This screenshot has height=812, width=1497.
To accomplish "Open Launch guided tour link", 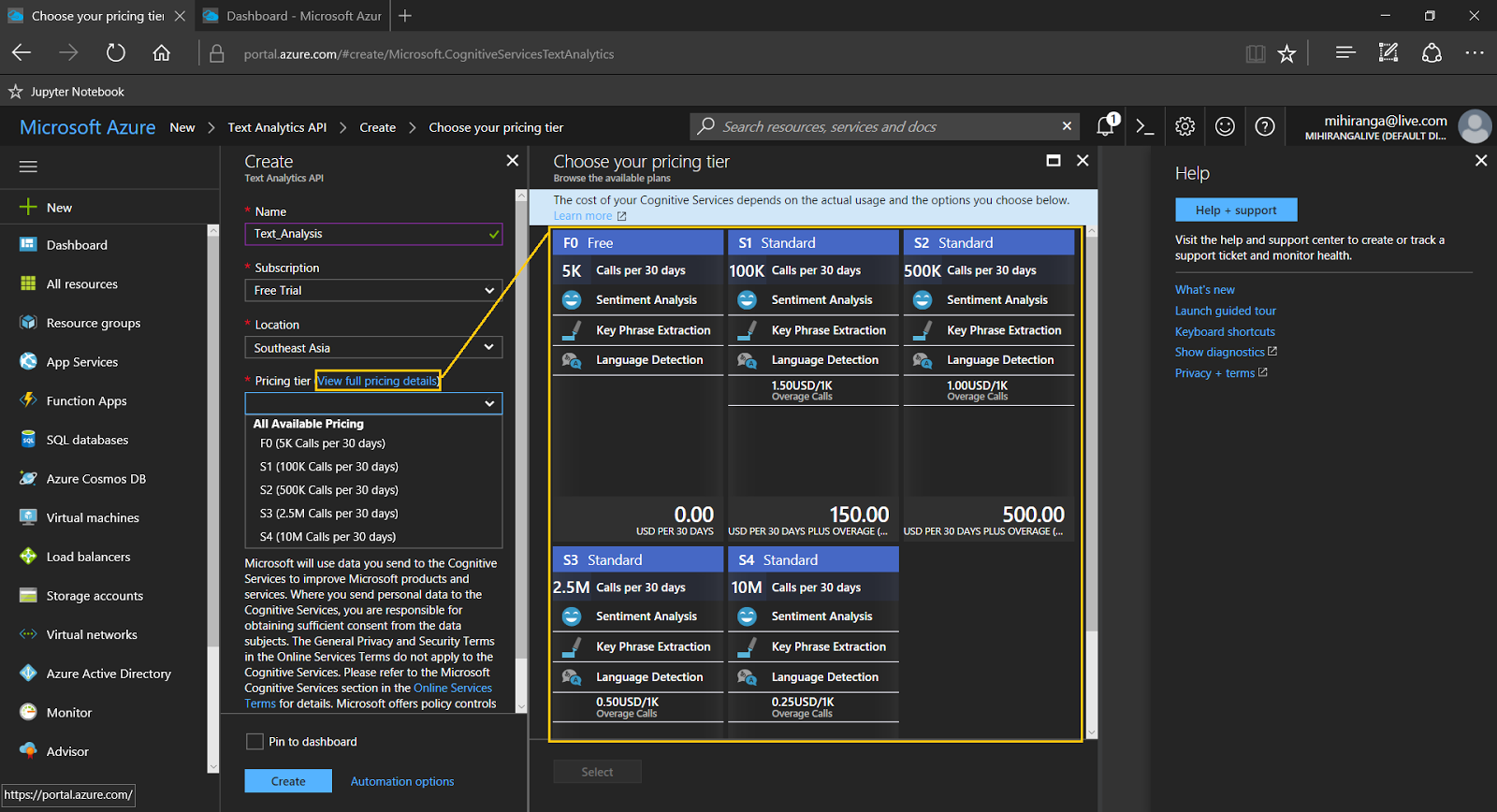I will click(1226, 311).
